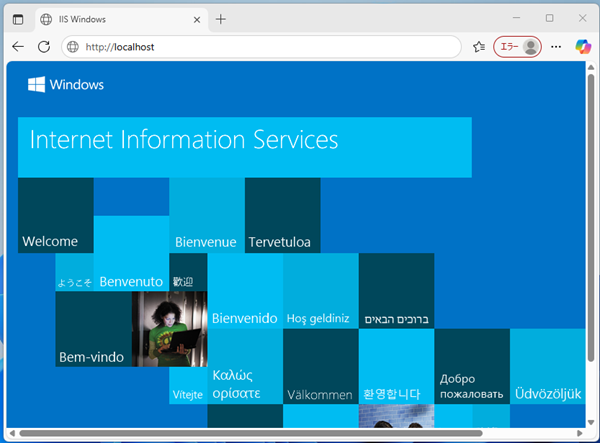Click the woman with laptop photo

(x=170, y=329)
